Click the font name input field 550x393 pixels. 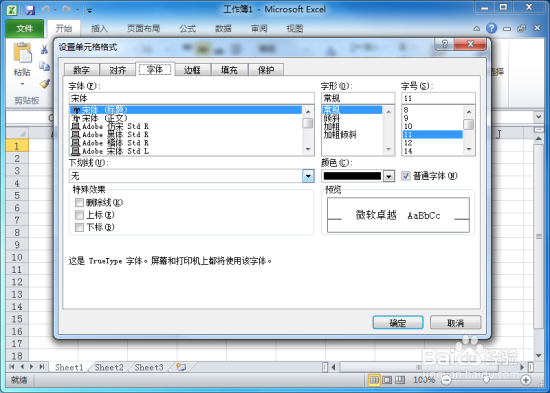pos(192,98)
